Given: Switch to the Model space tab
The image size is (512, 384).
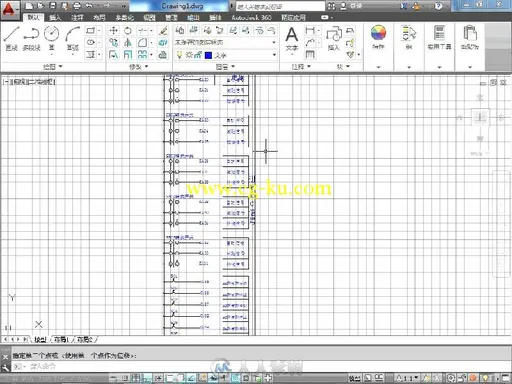Looking at the screenshot, I should (x=40, y=339).
